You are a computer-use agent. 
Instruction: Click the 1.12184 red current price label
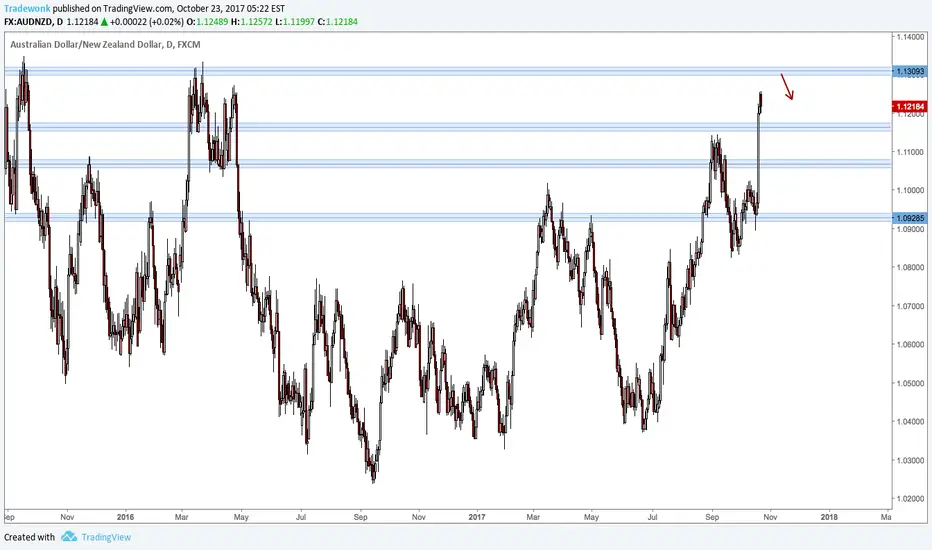[x=909, y=106]
